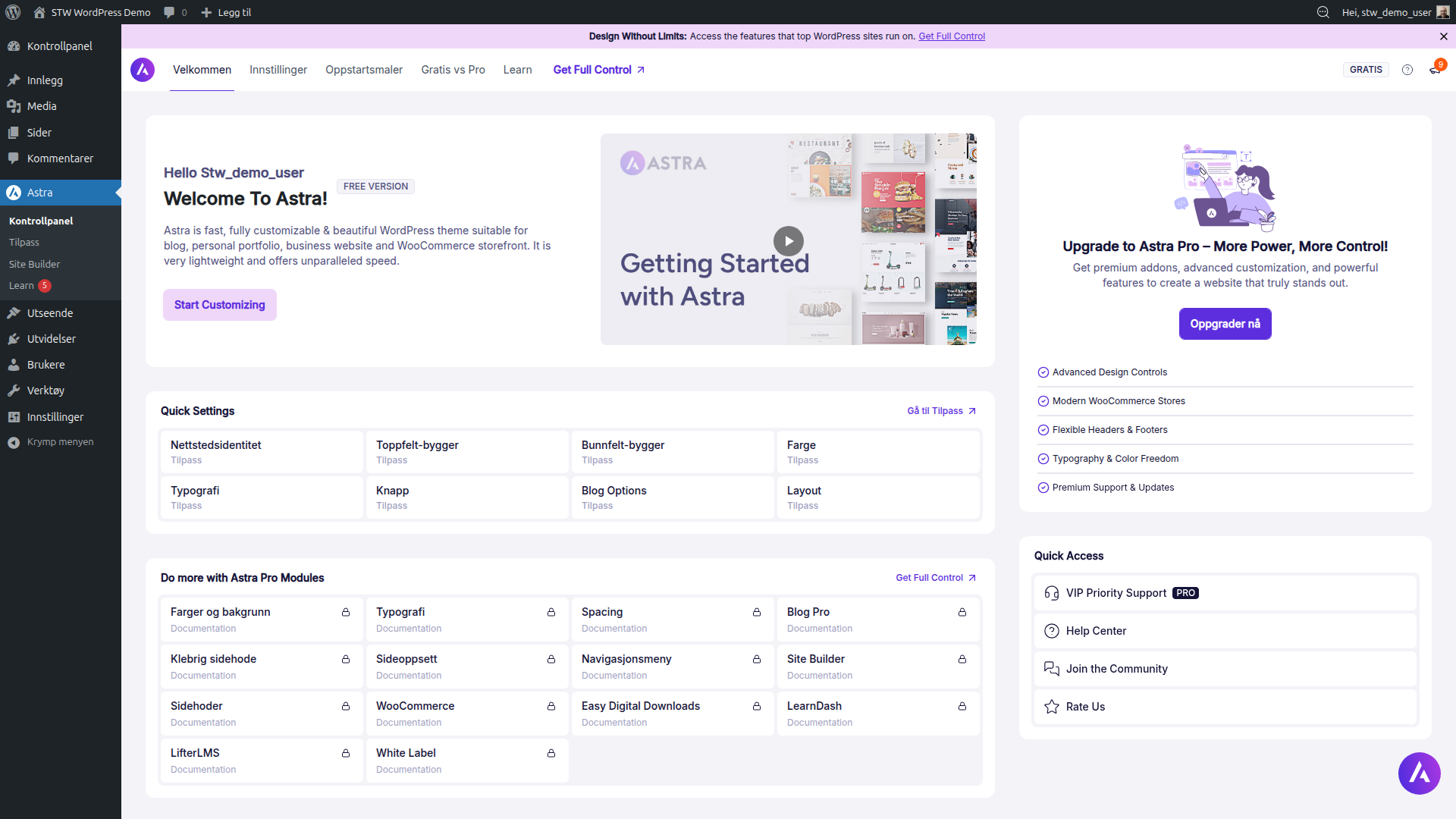1456x819 pixels.
Task: Open Media library in sidebar
Action: [61, 106]
